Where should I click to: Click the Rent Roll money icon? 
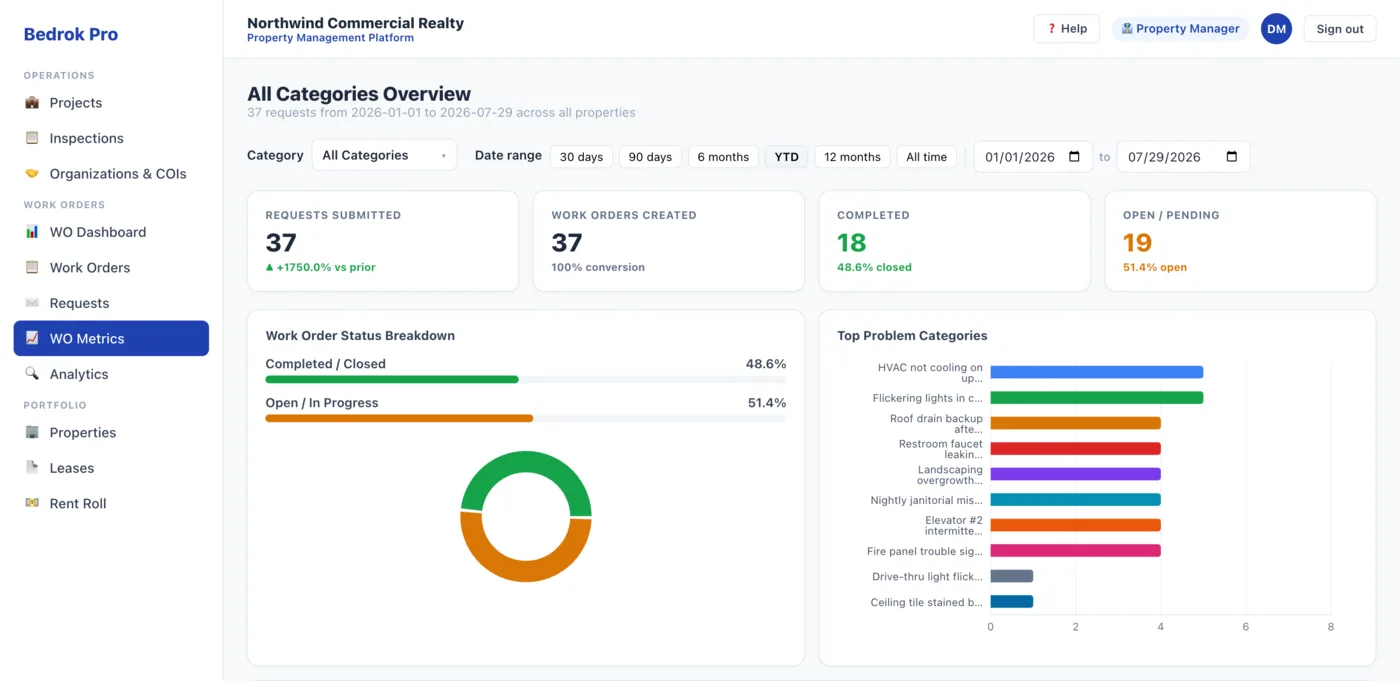(x=32, y=504)
